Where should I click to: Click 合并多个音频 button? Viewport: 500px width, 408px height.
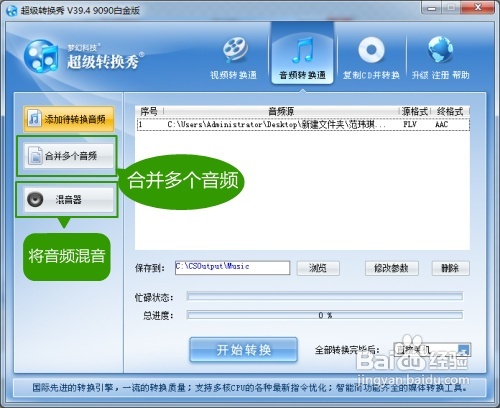coord(69,156)
